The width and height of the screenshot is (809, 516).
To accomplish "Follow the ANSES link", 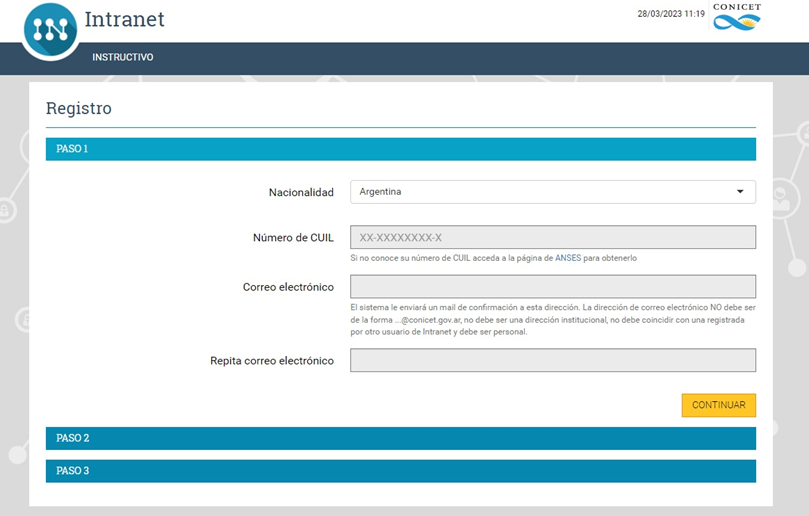I will [x=568, y=258].
